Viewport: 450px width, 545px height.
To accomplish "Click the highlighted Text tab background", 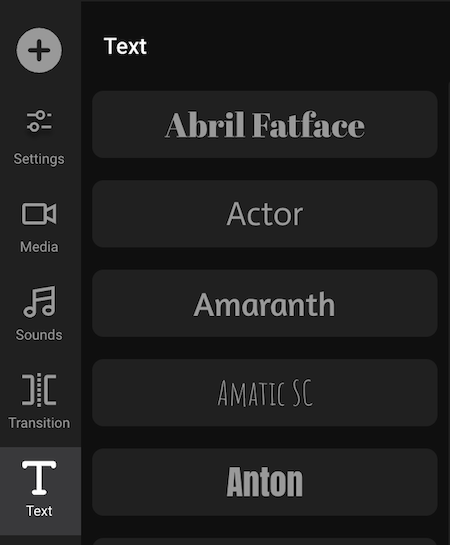I will (x=41, y=491).
